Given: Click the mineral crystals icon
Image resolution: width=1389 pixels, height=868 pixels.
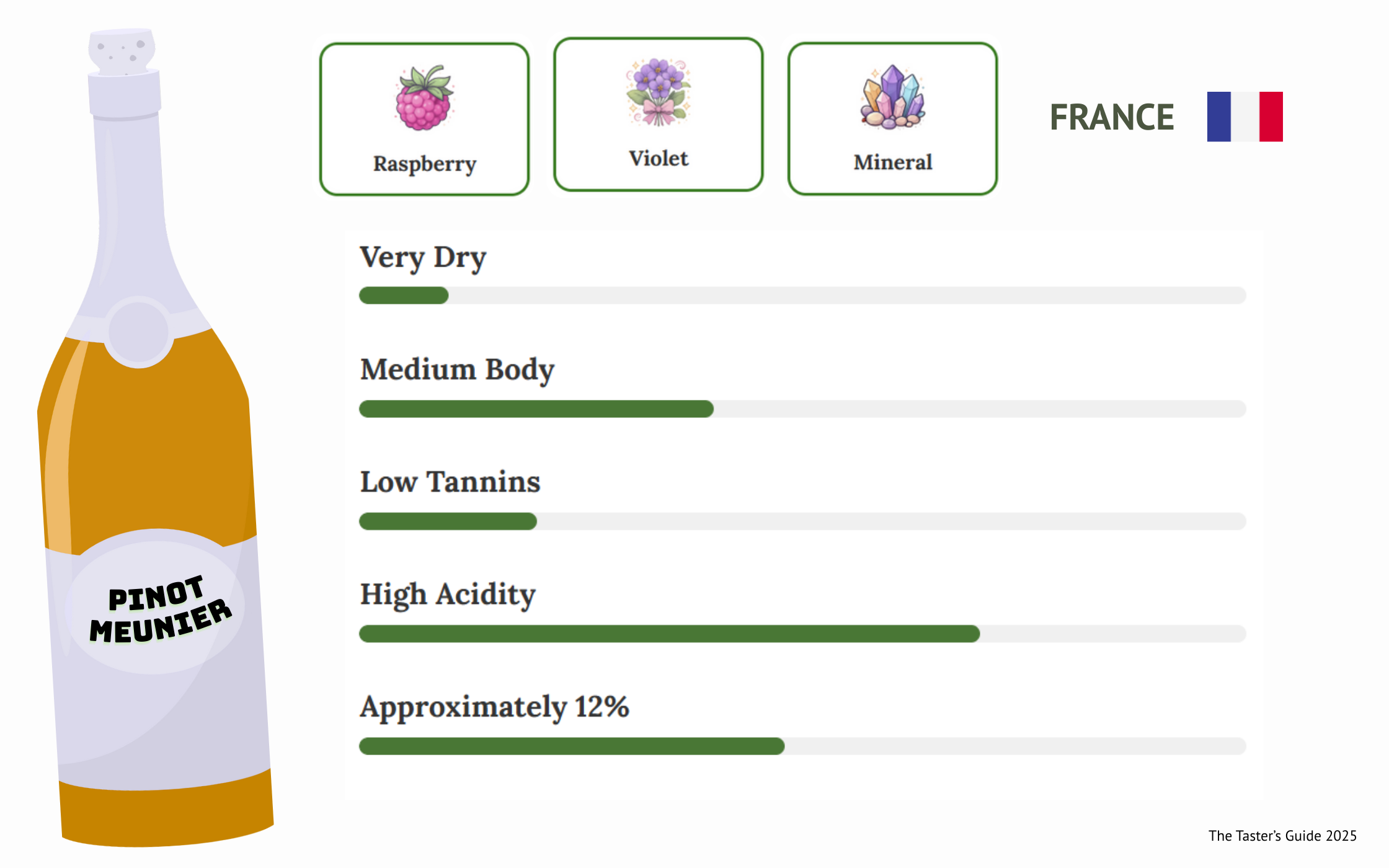Looking at the screenshot, I should (892, 97).
